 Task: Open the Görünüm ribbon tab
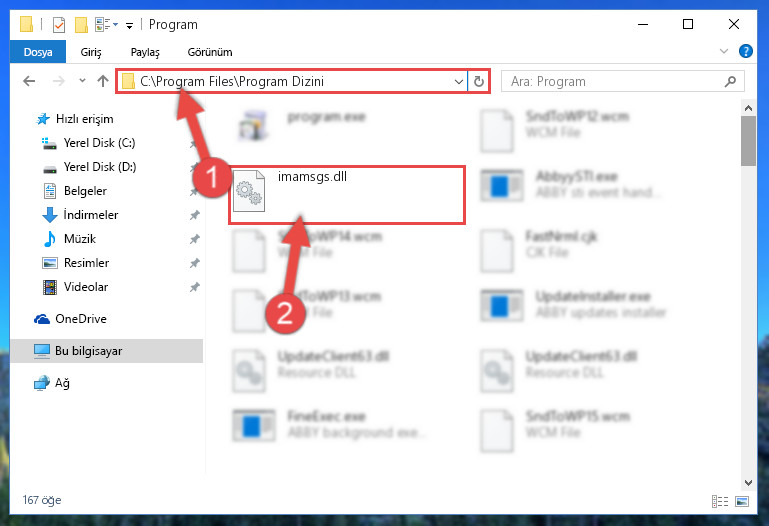coord(210,52)
